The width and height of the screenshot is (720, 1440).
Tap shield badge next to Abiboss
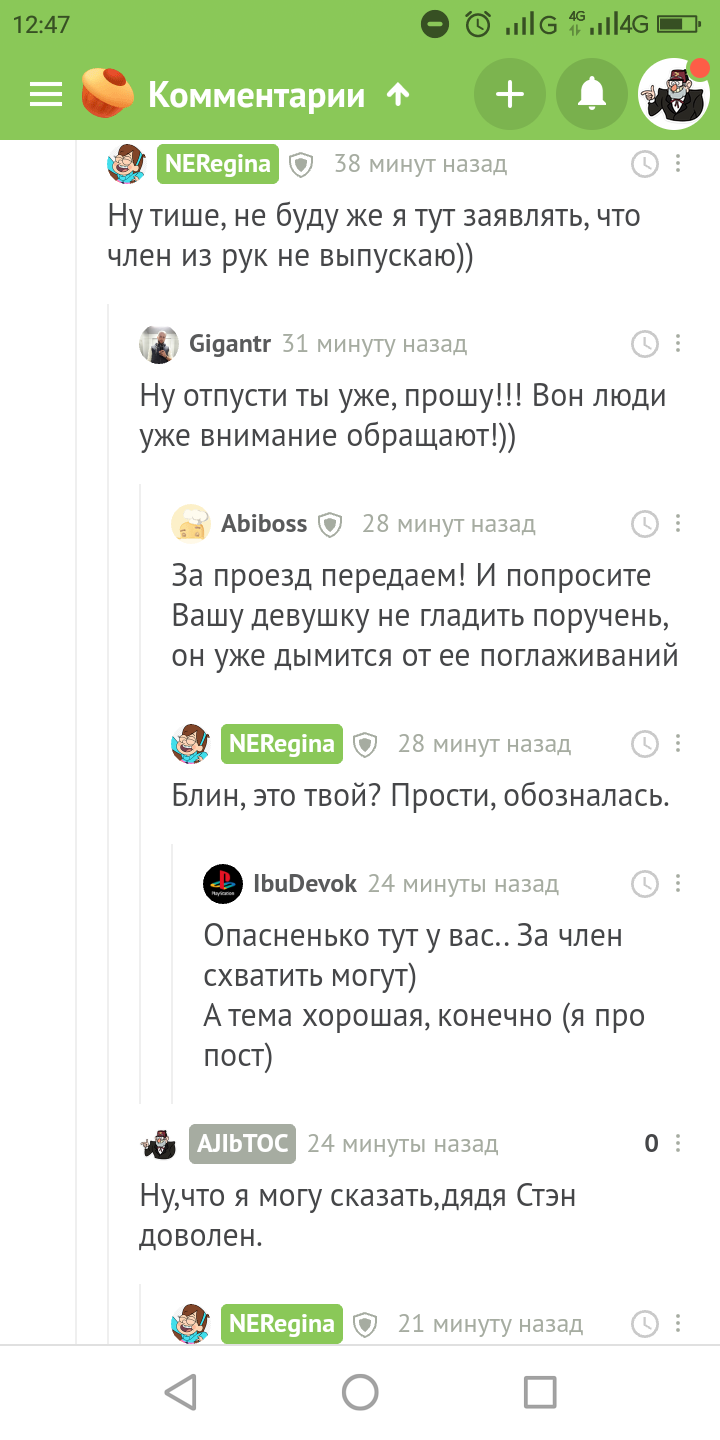tap(330, 524)
